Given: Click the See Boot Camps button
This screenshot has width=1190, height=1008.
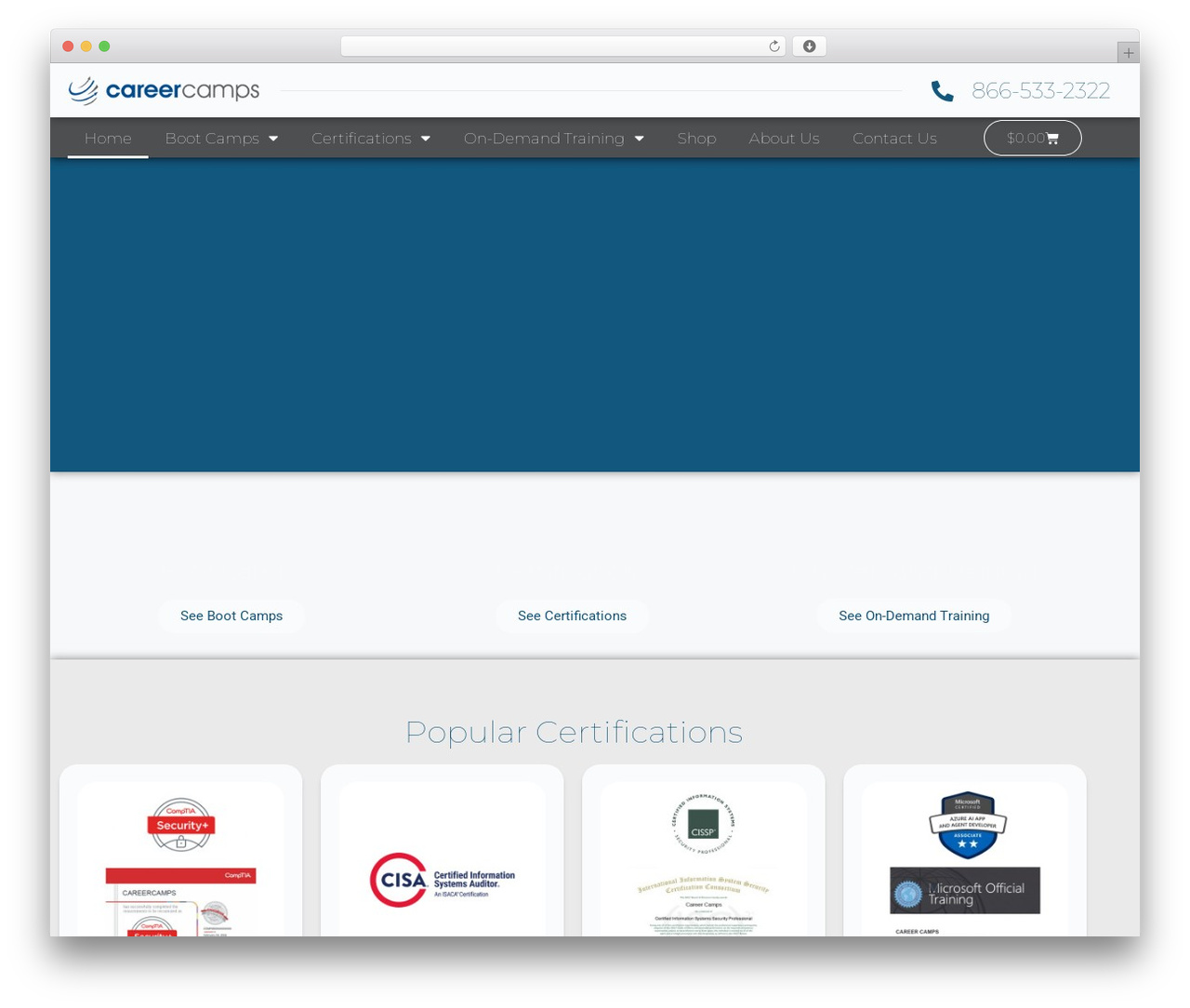Looking at the screenshot, I should (x=231, y=616).
